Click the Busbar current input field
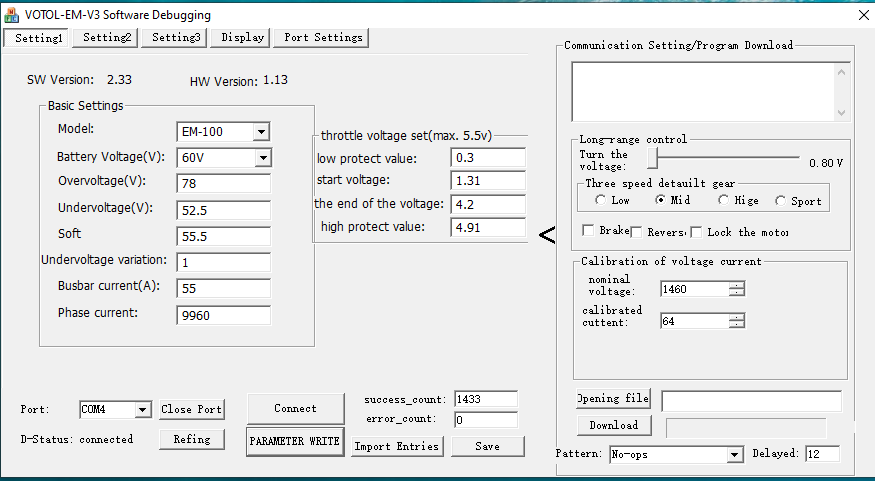Viewport: 875px width, 481px height. [223, 289]
